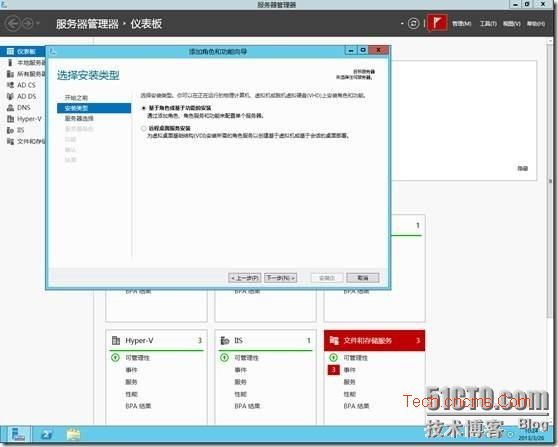Close the 添加角色和功能向导 wizard window
Screen dimensions: 558x447
(378, 50)
